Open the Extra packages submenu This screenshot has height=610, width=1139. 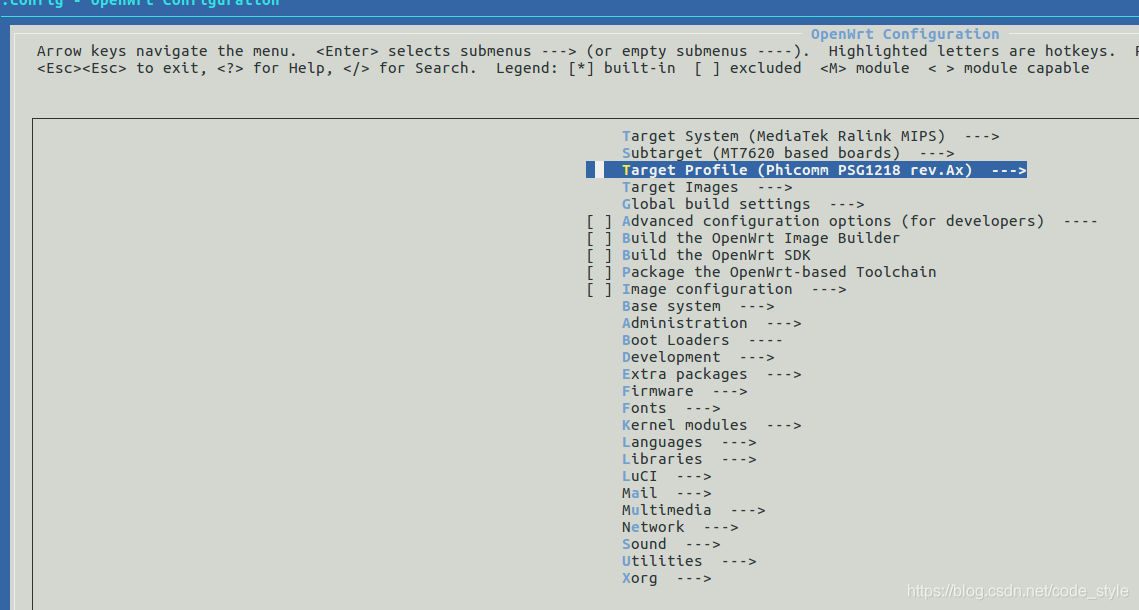[711, 374]
